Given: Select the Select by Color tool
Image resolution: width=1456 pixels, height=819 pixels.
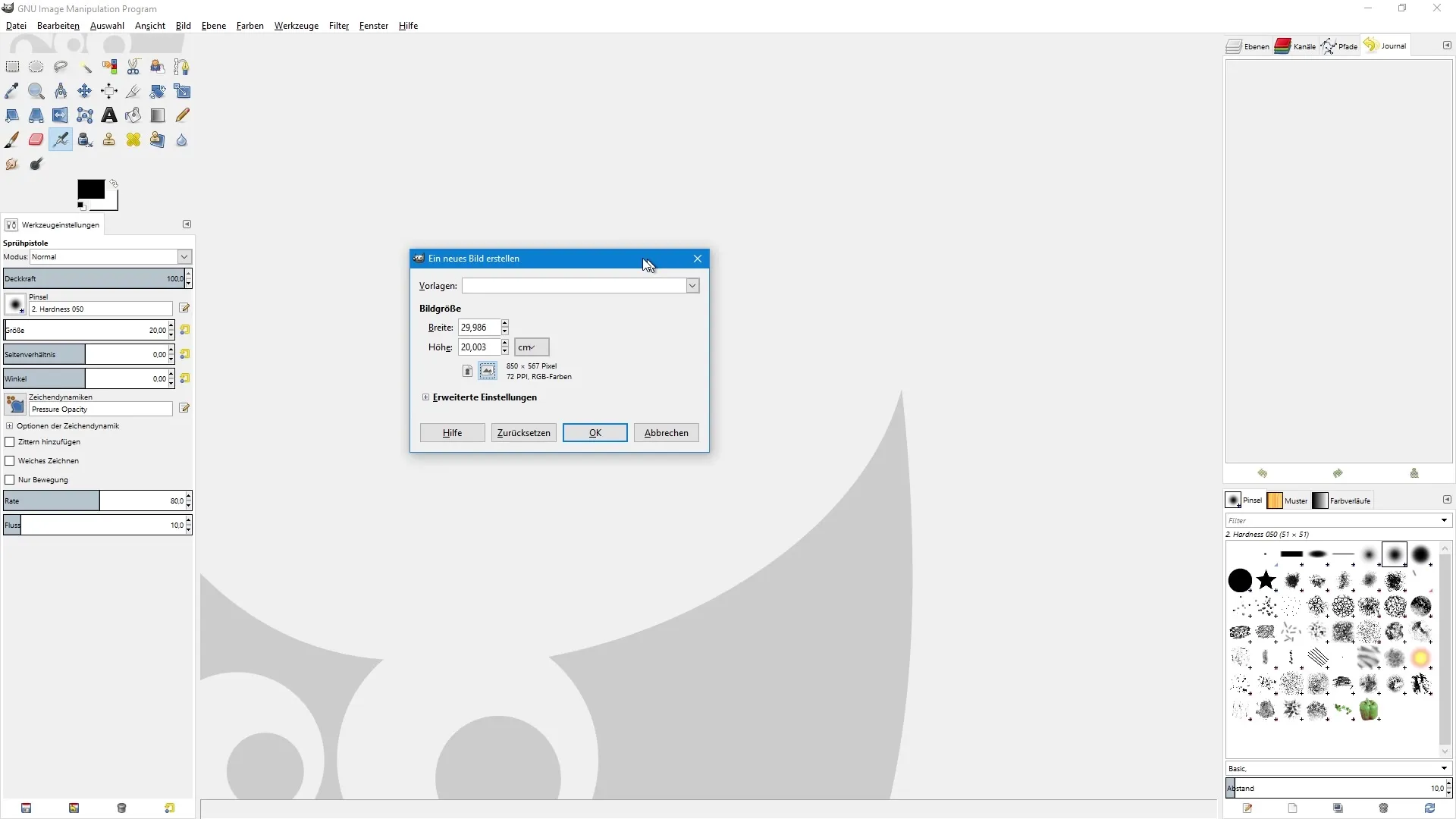Looking at the screenshot, I should [x=109, y=67].
